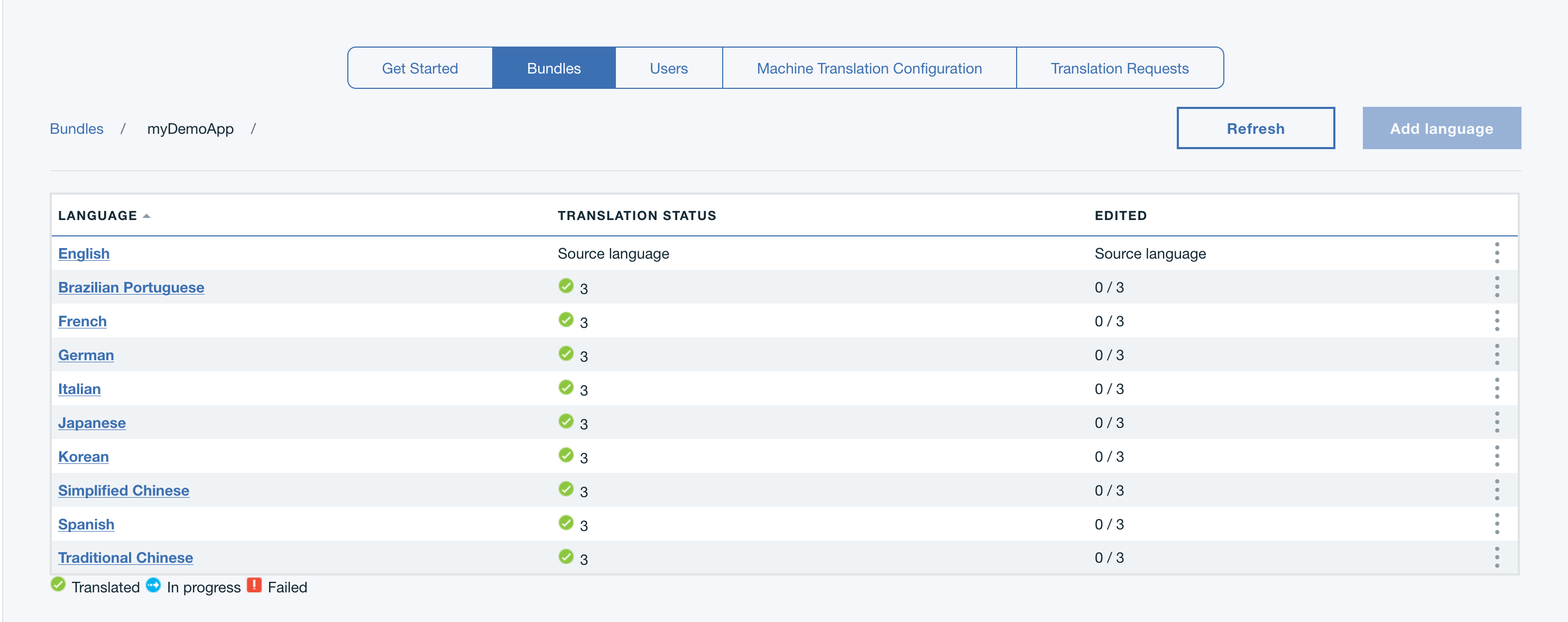Open the Spanish language link
Screen dimensions: 1568x622
pyautogui.click(x=86, y=524)
